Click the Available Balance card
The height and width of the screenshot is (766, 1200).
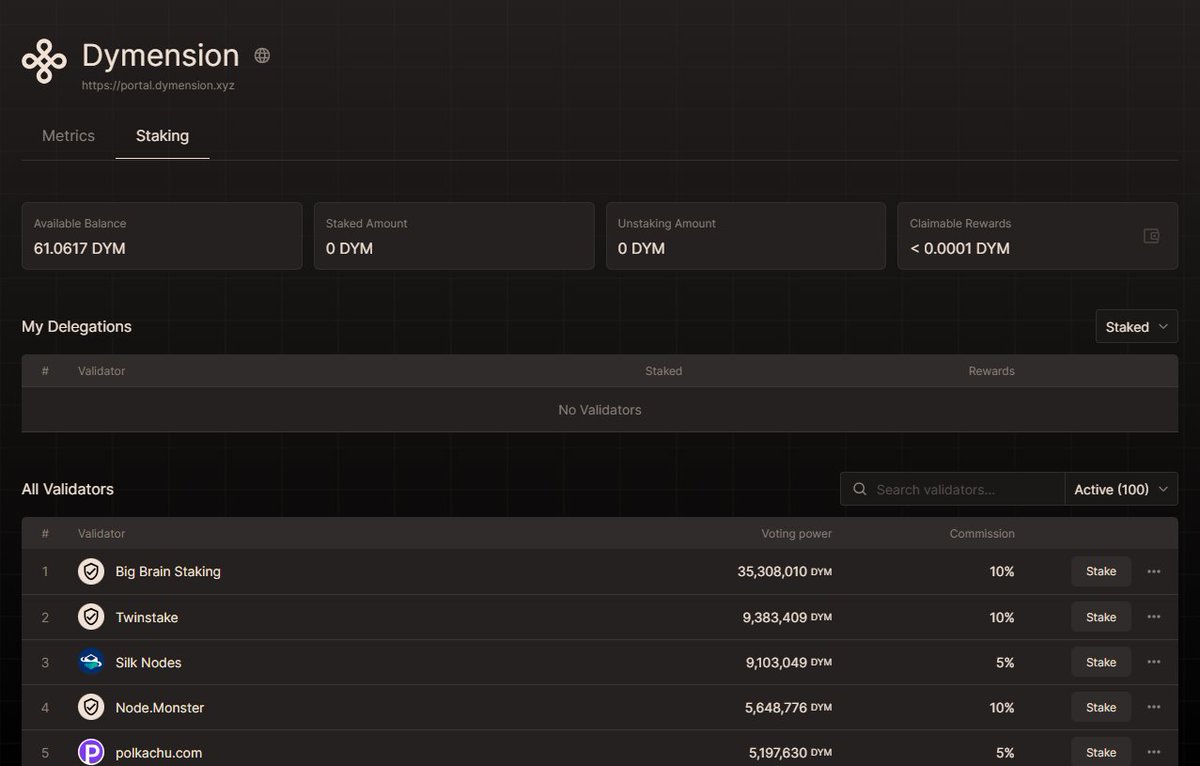tap(162, 236)
